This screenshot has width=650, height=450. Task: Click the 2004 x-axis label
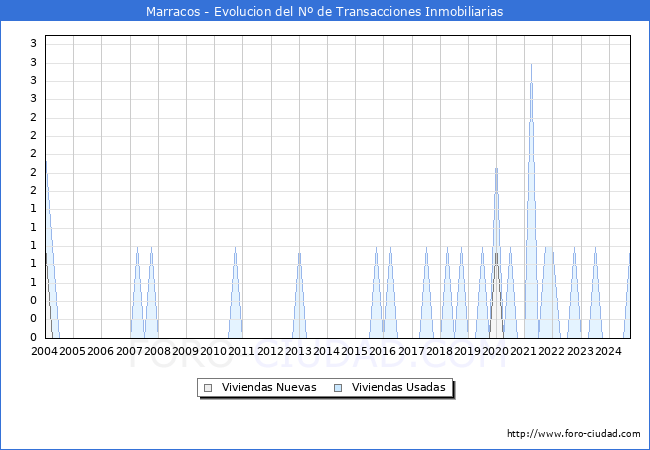pos(44,351)
